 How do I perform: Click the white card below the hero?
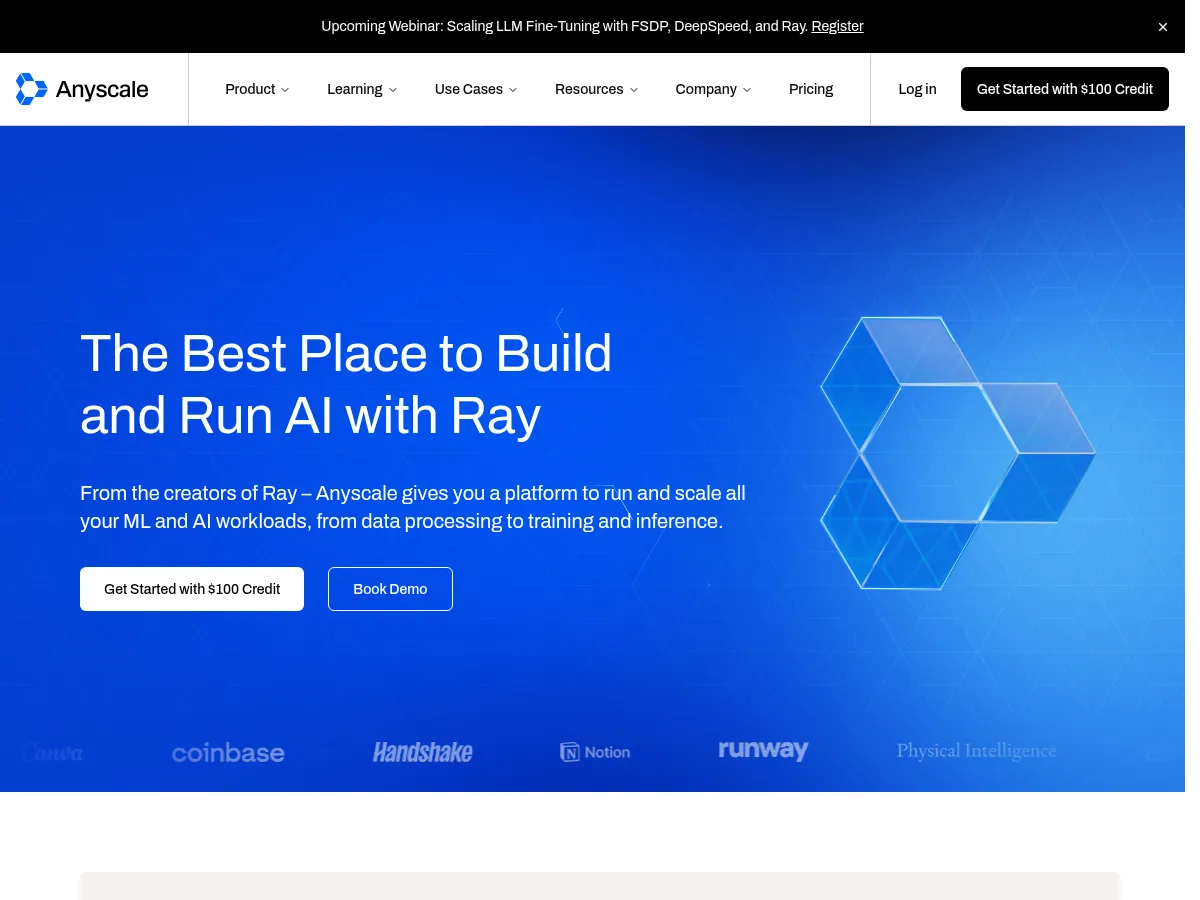pos(600,886)
